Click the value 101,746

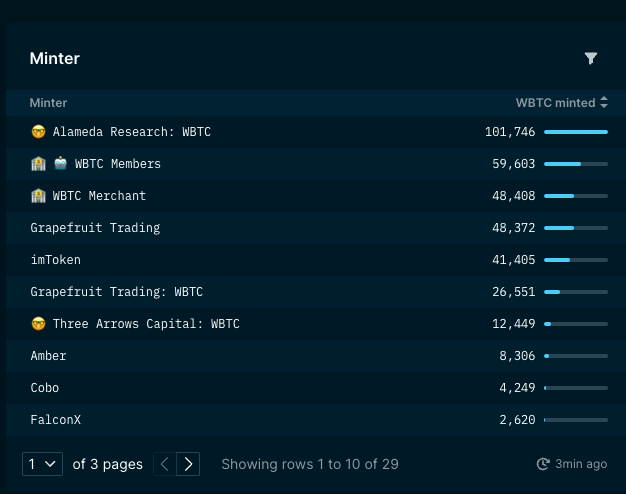pyautogui.click(x=510, y=132)
